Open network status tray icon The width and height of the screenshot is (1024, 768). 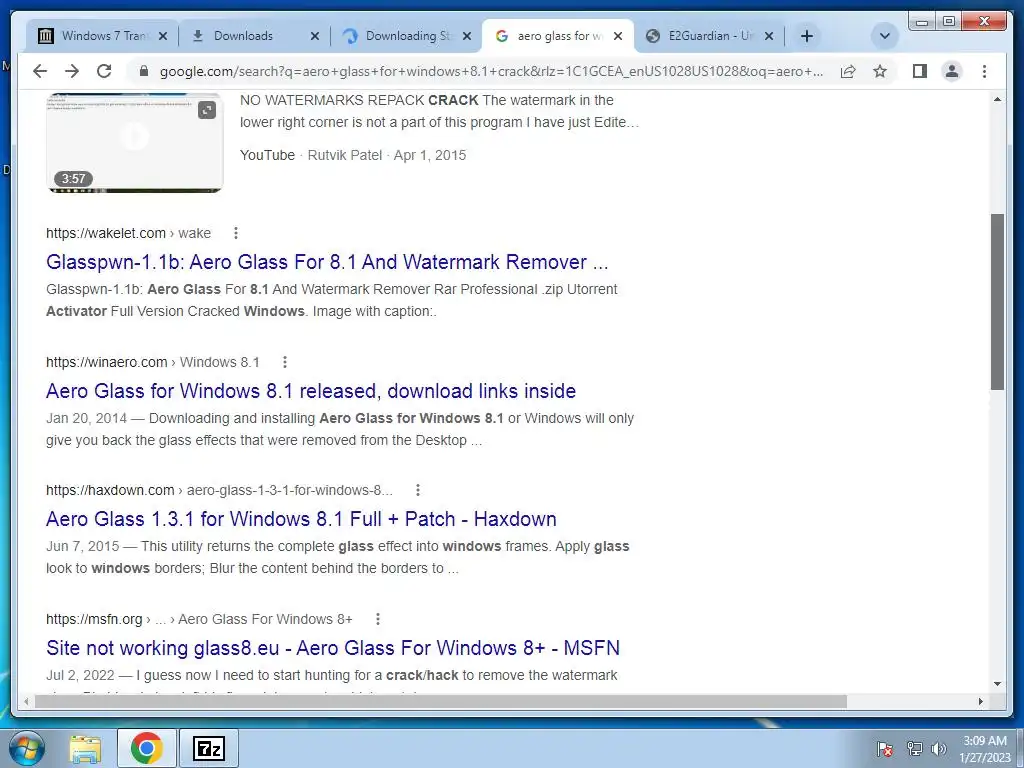(914, 749)
